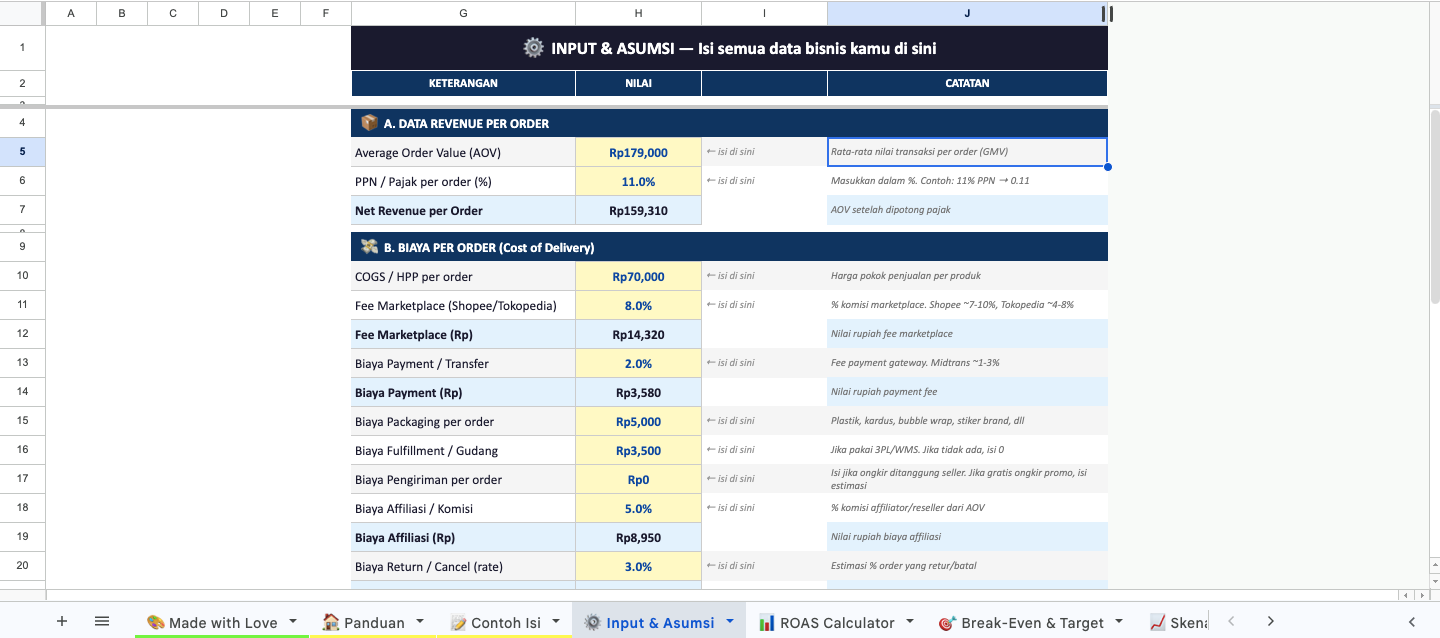Select row 10 header
1440x638 pixels.
click(x=22, y=276)
